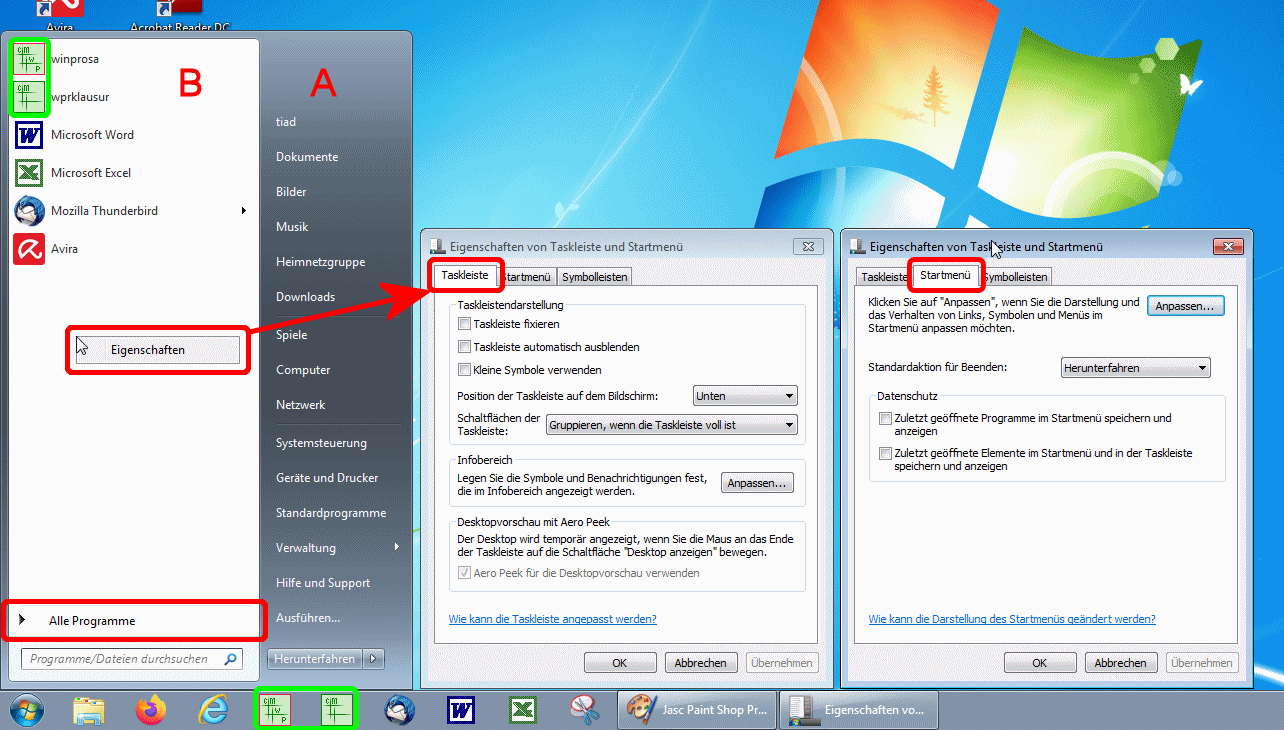Open the Snipping Tool scissors icon in taskbar

pos(583,710)
